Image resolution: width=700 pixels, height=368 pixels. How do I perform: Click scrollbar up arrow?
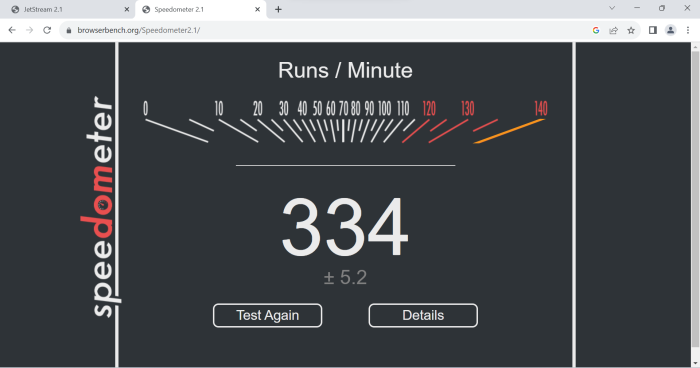(695, 46)
